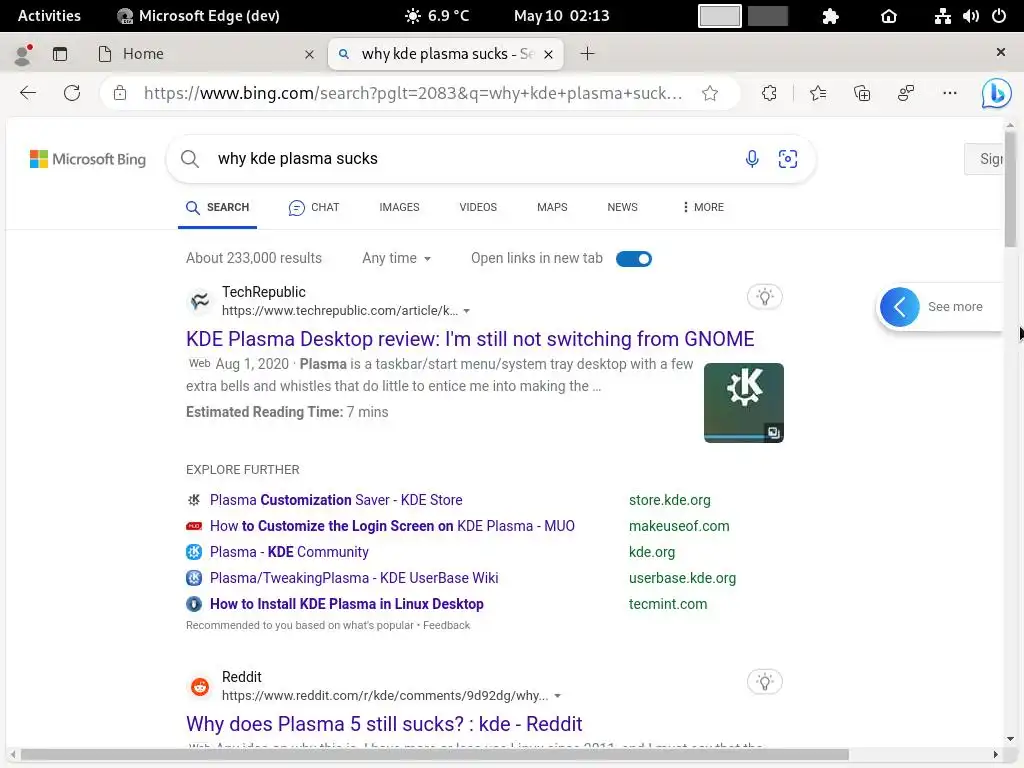Click the power icon in top bar
Image resolution: width=1024 pixels, height=768 pixels.
point(999,16)
